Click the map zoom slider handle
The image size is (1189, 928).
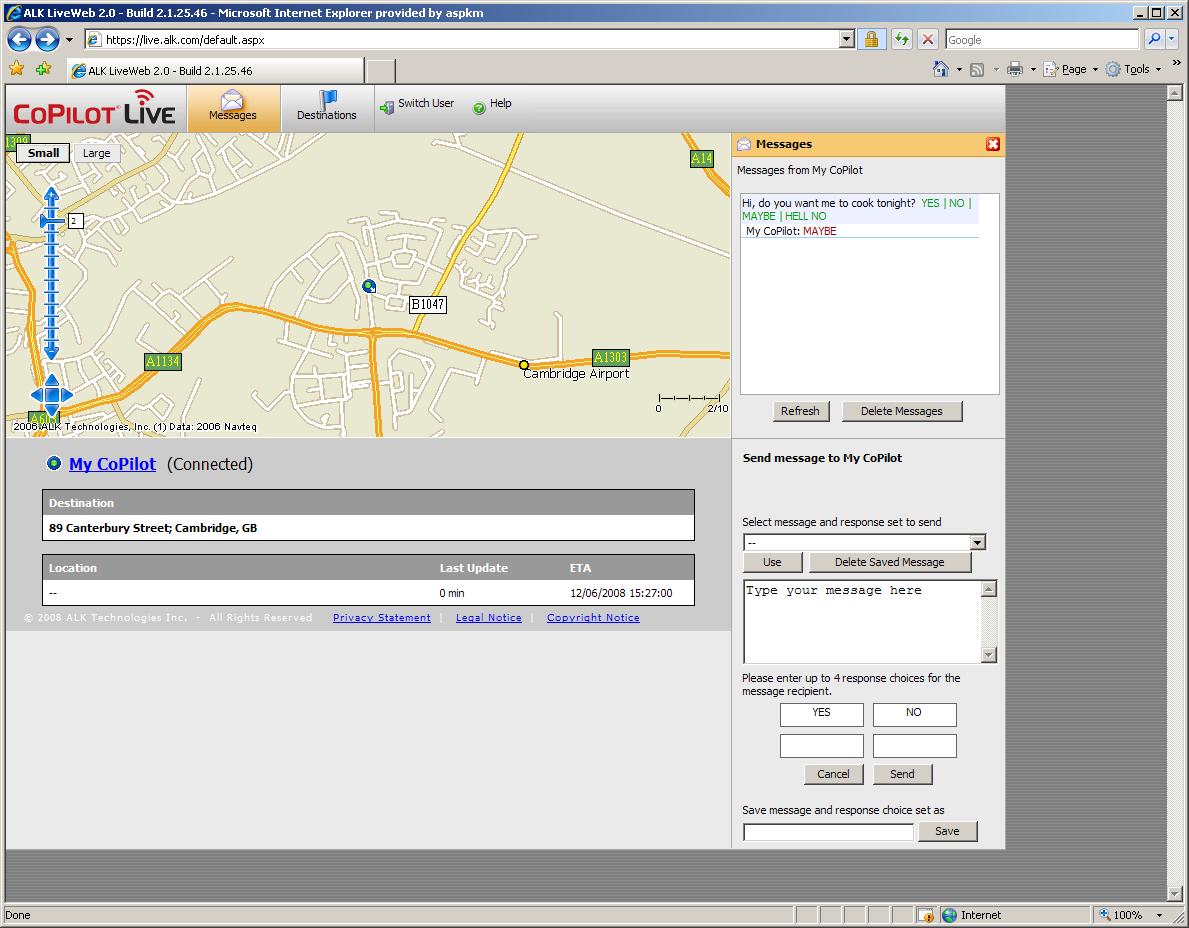51,221
